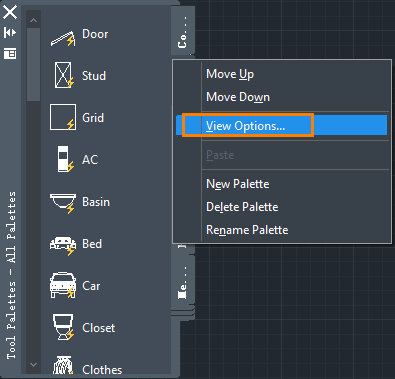Select Move Down menu entry
This screenshot has height=379, width=395.
(x=238, y=97)
